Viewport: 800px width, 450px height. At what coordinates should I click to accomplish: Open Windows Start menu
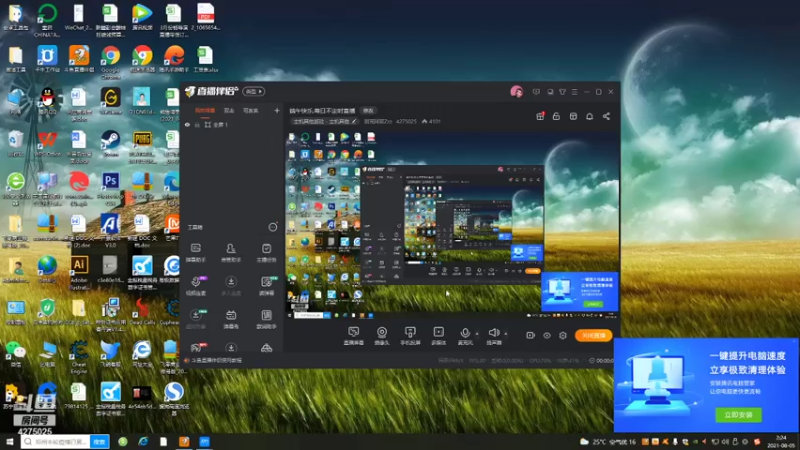tap(9, 441)
